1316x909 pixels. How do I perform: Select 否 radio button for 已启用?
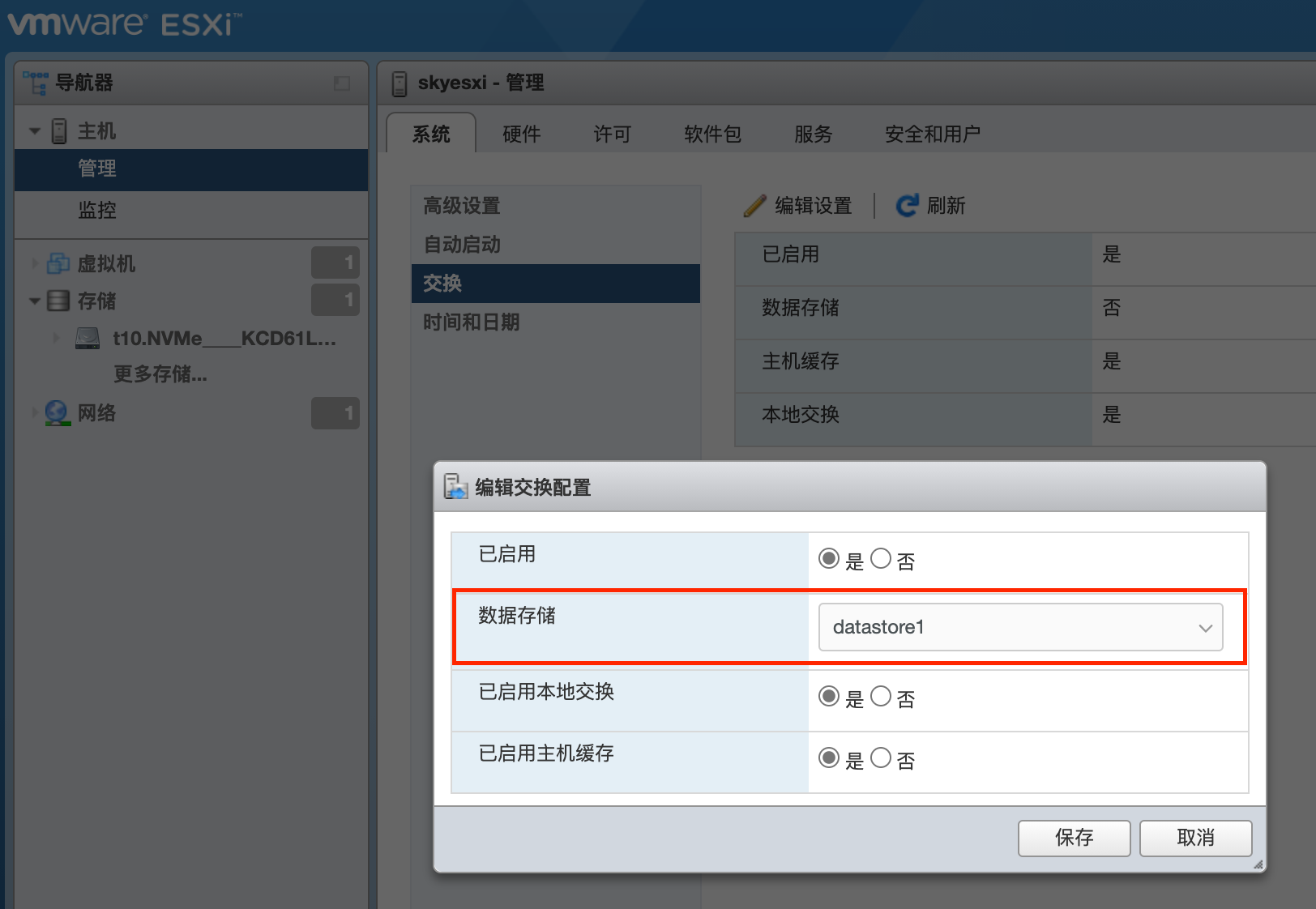(x=881, y=559)
